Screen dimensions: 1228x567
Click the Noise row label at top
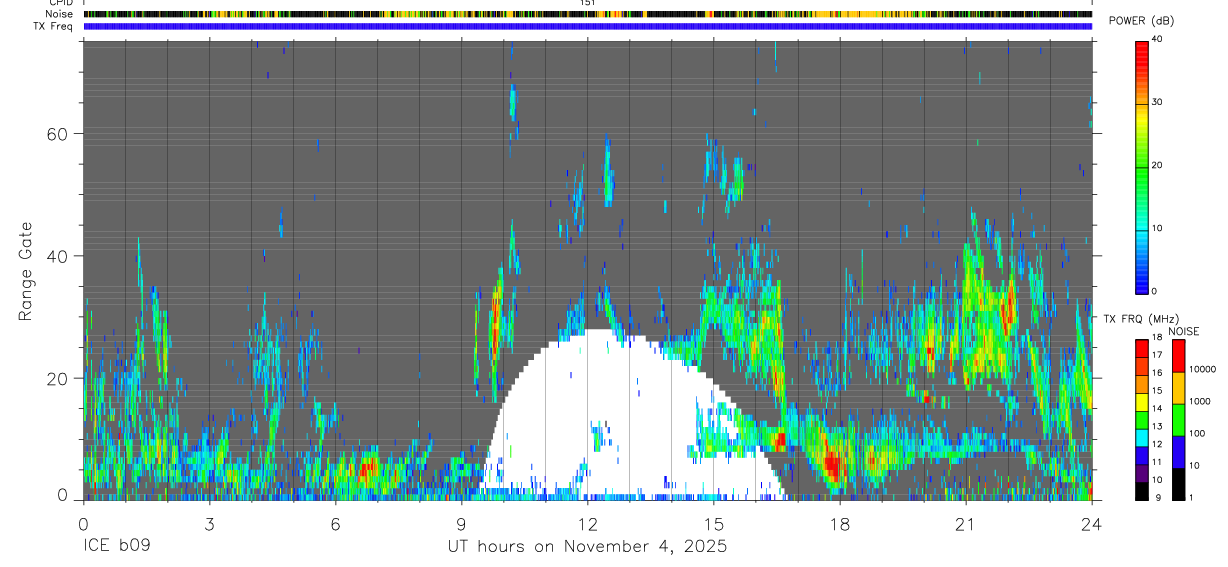point(60,14)
